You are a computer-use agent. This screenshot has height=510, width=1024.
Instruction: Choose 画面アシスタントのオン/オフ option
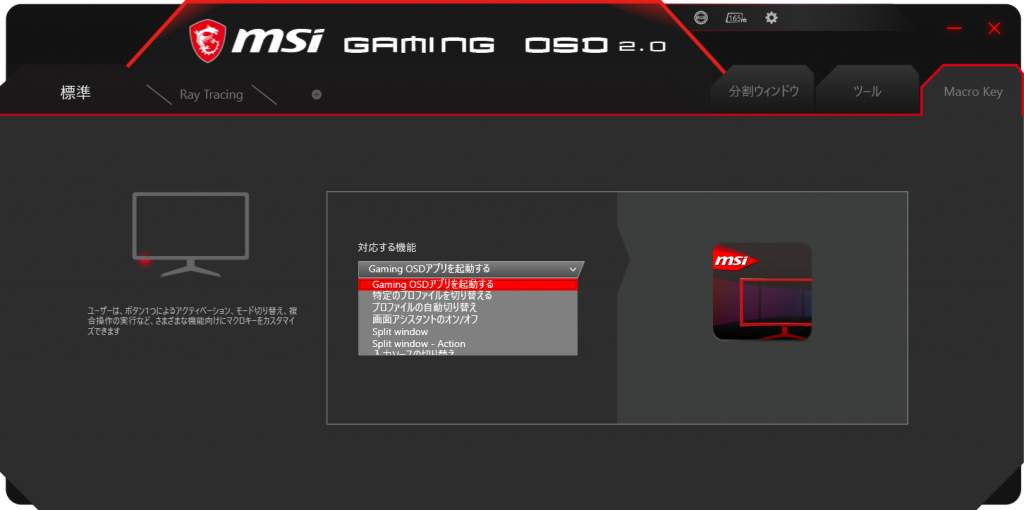coord(468,320)
